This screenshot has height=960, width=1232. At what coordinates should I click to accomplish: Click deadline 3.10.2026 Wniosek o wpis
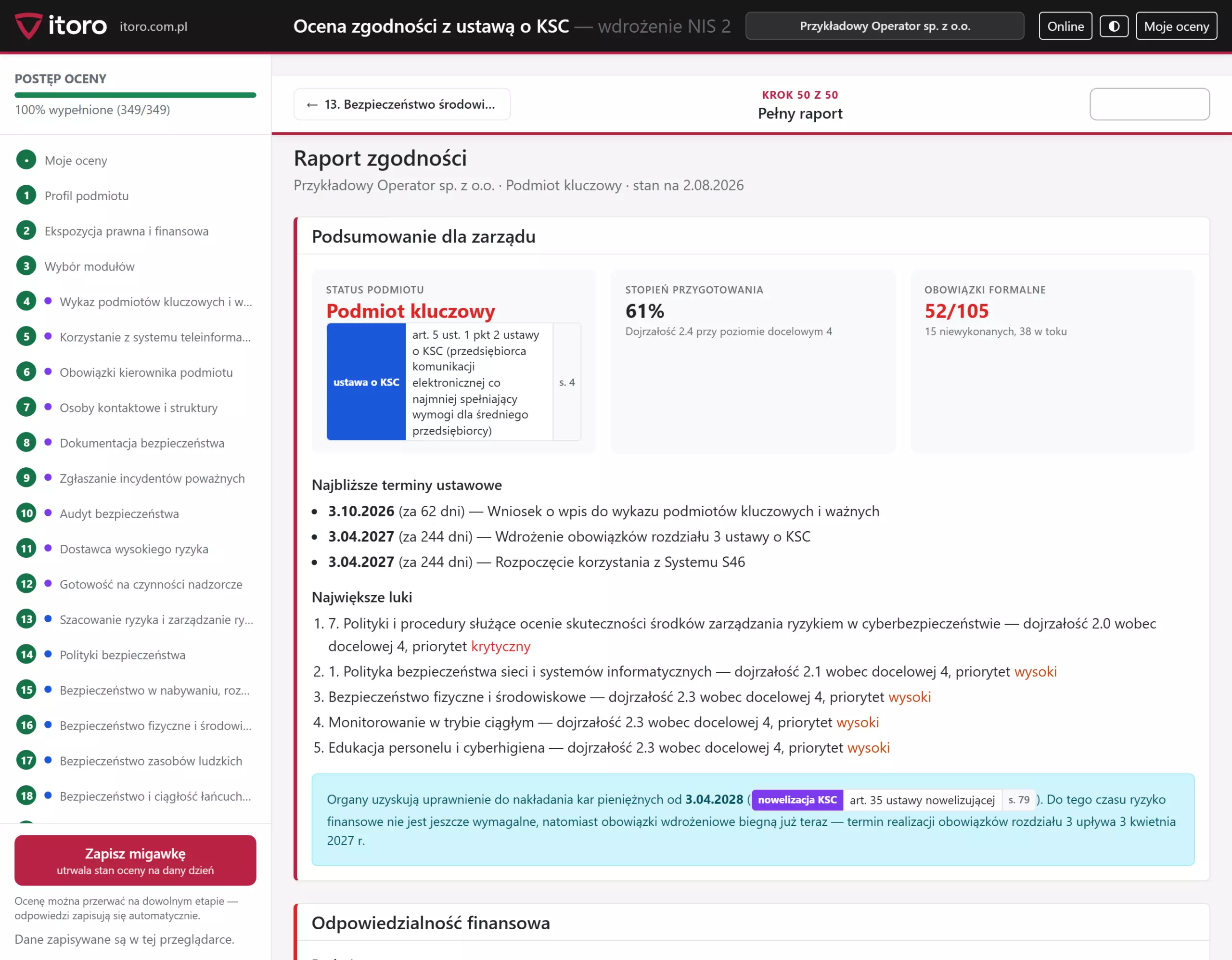[x=603, y=511]
